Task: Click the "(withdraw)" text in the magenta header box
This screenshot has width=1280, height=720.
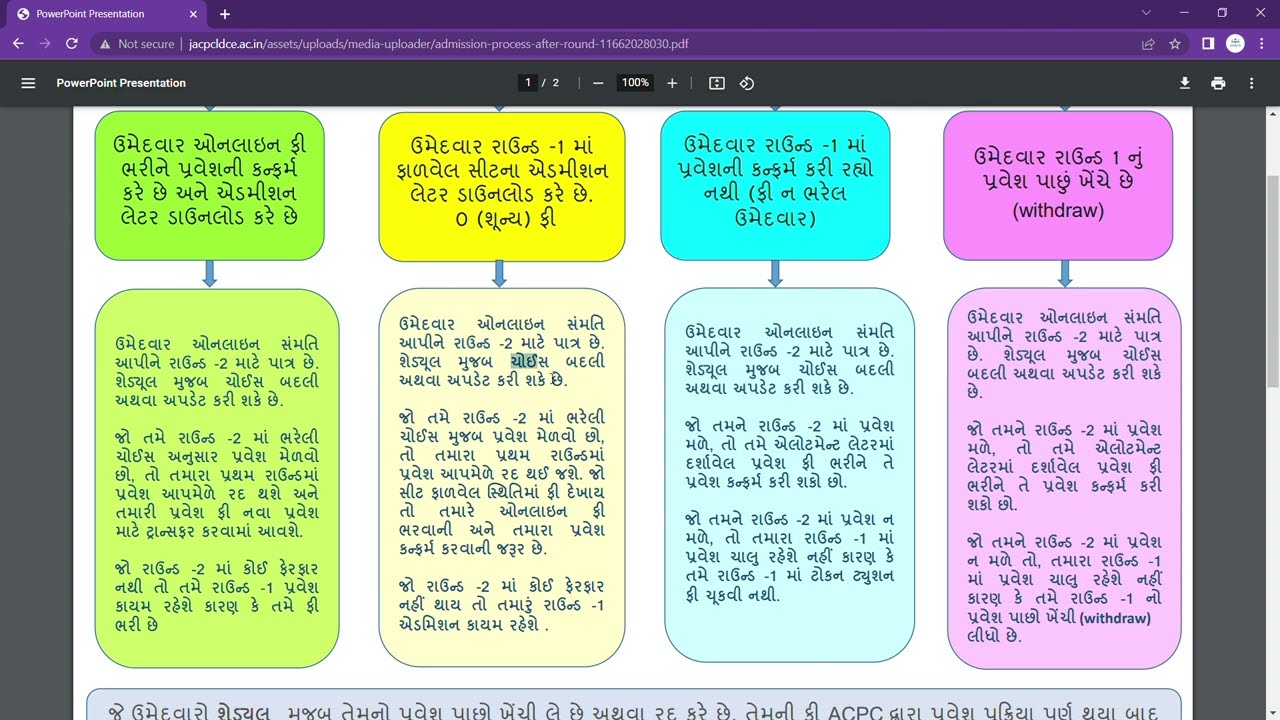Action: pyautogui.click(x=1058, y=211)
